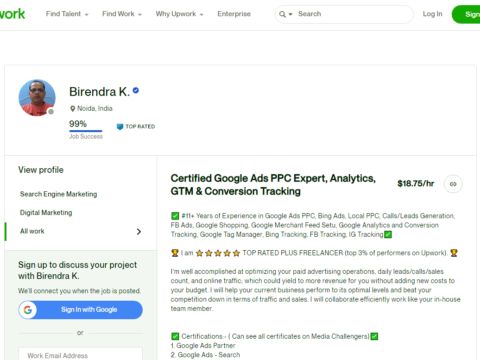Click the Log In link
The image size is (480, 360).
coord(432,14)
